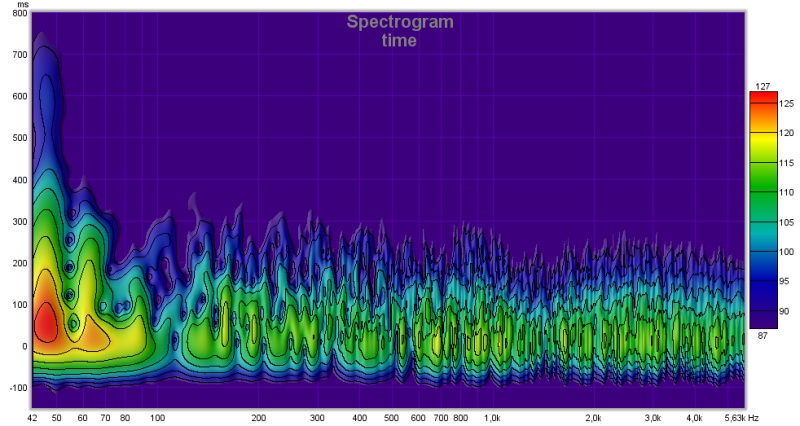This screenshot has width=800, height=426.
Task: Click the 500 ms label on the vertical axis
Action: pyautogui.click(x=19, y=138)
